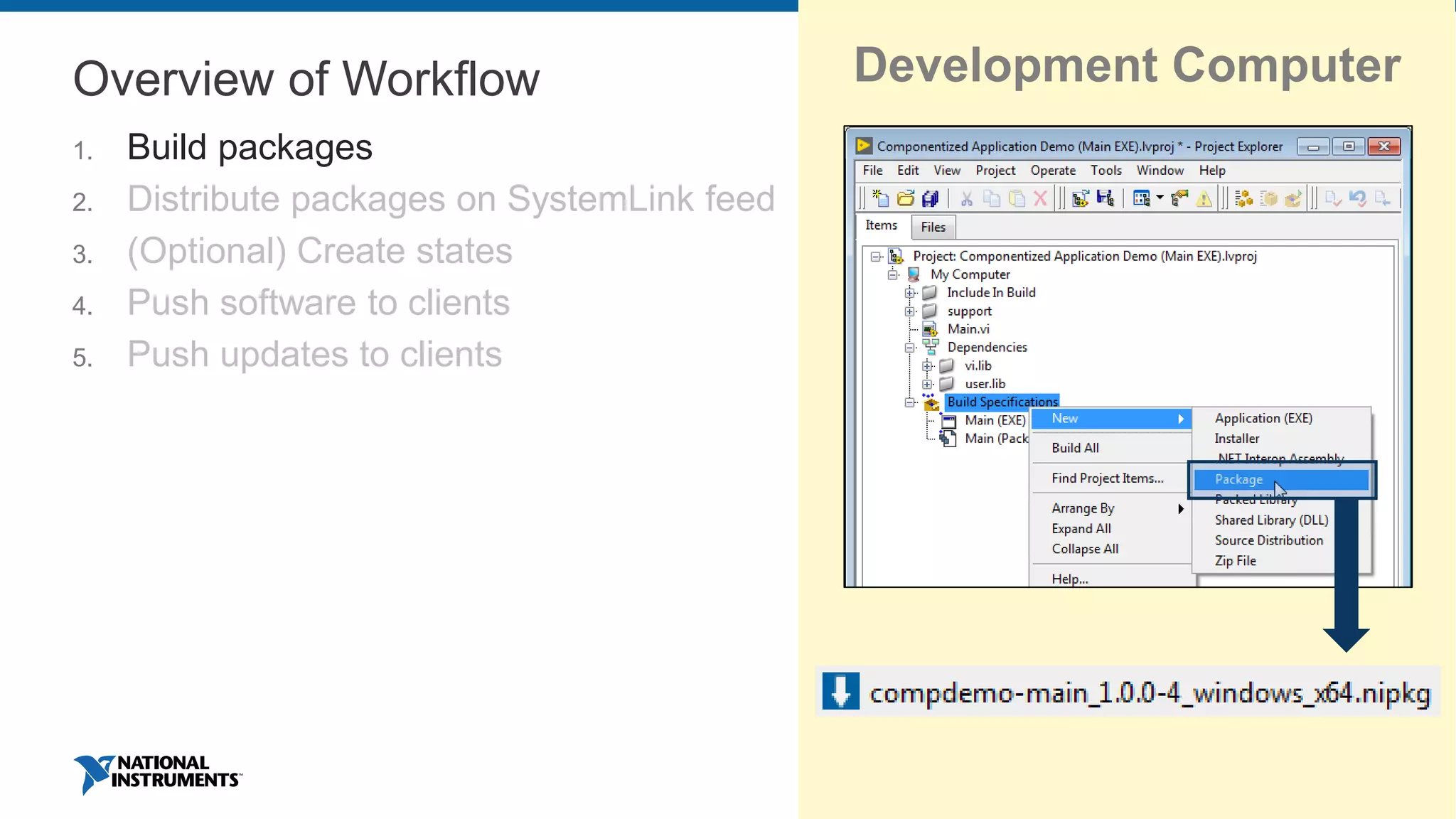Select Package from New submenu
The image size is (1456, 819).
point(1281,480)
